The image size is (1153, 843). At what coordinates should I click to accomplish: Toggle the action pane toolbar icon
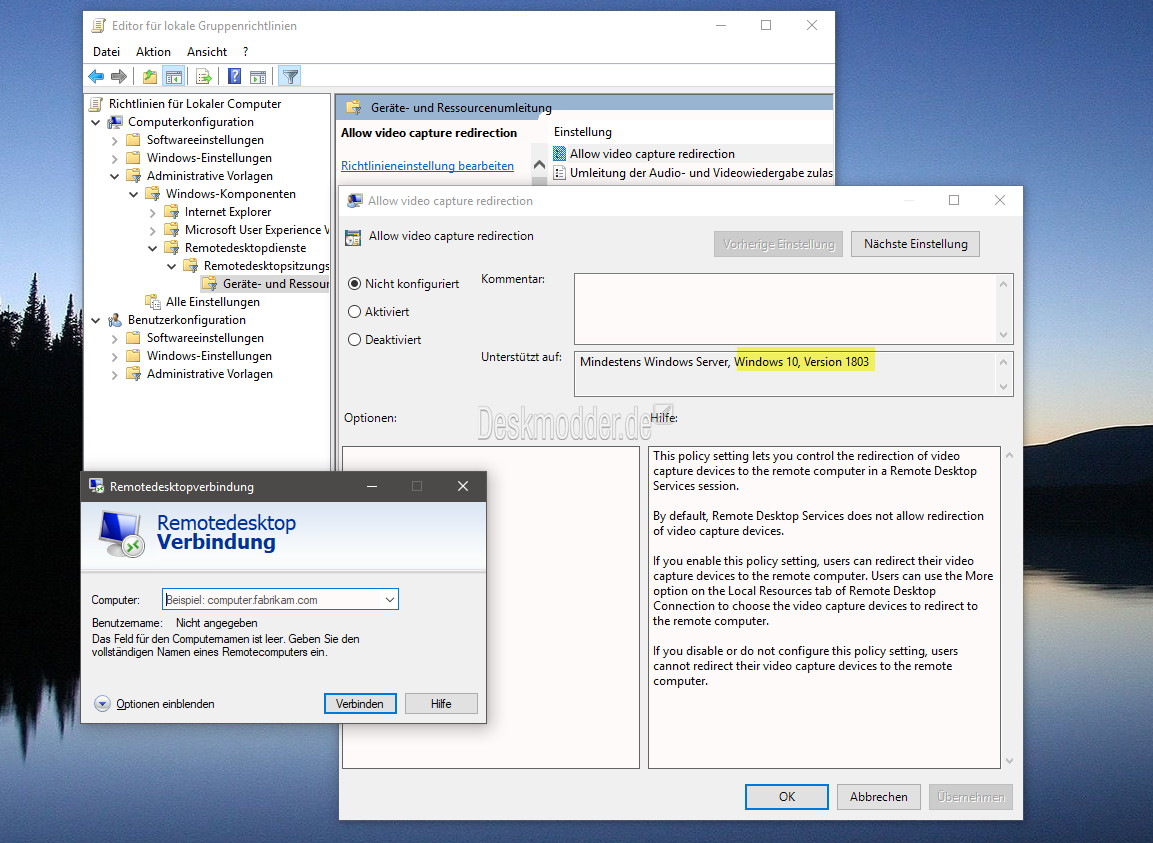pyautogui.click(x=258, y=77)
